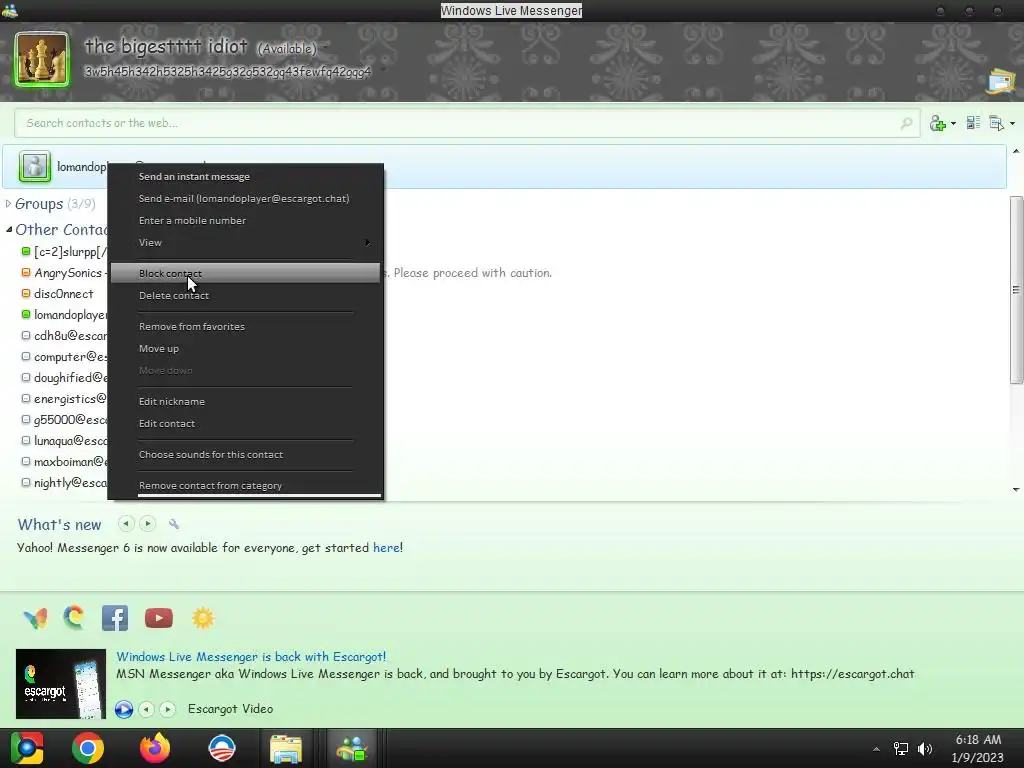Open the Facebook tab icon

(115, 618)
